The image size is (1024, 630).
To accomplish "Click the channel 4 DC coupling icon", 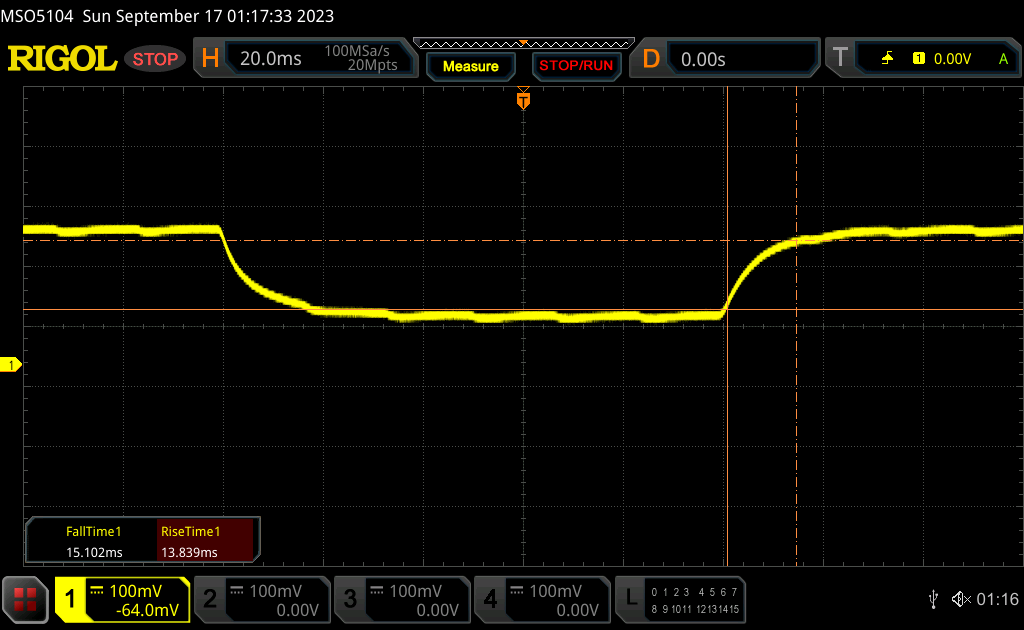I will click(x=517, y=590).
